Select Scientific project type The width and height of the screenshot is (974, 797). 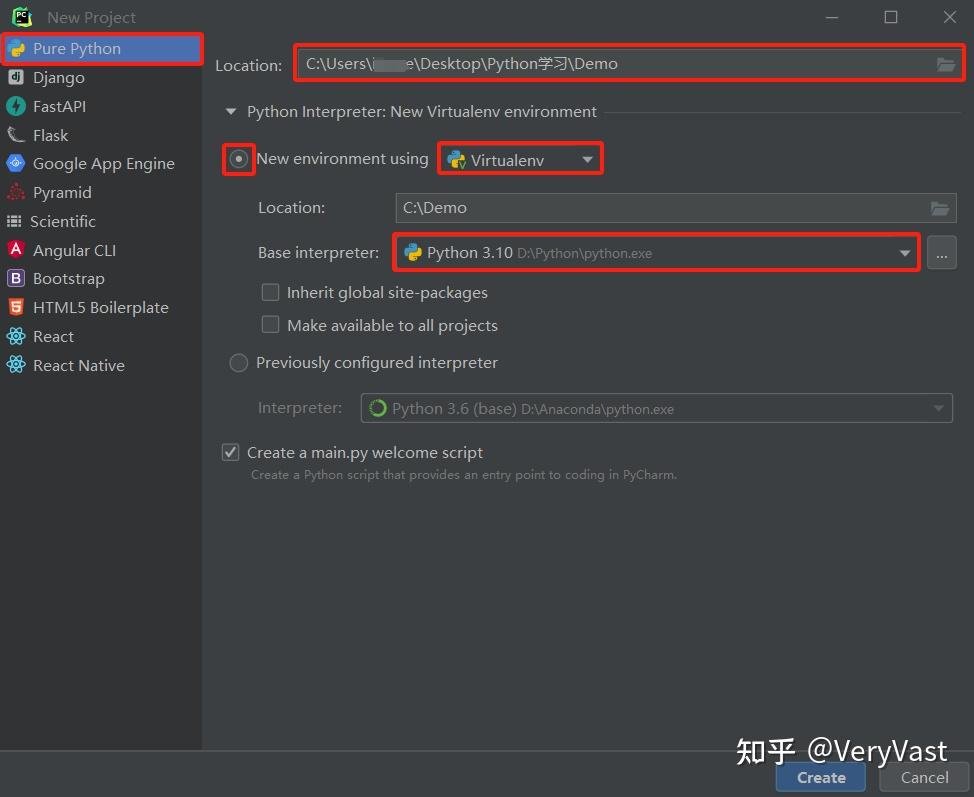[x=102, y=221]
